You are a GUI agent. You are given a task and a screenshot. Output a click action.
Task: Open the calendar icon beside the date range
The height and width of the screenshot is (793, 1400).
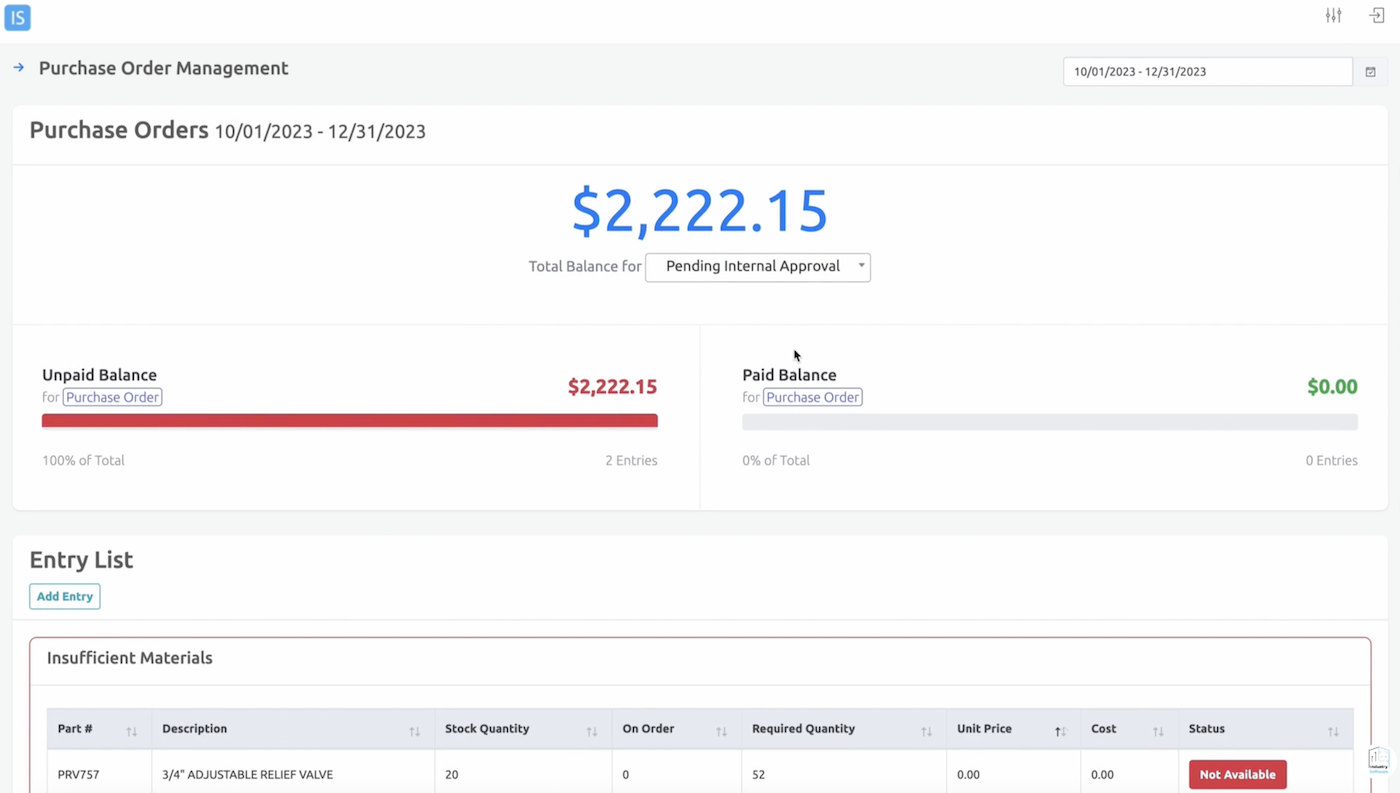(x=1370, y=71)
